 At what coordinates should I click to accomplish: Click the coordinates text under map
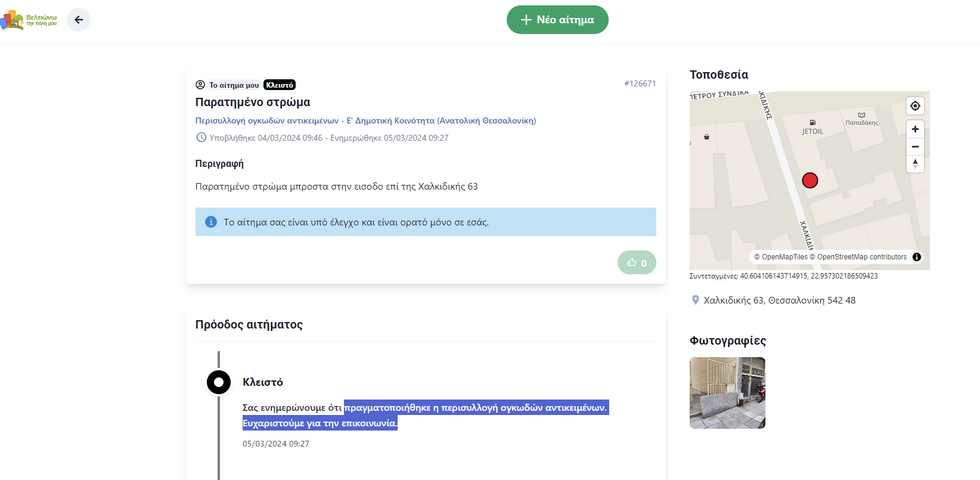tap(784, 276)
